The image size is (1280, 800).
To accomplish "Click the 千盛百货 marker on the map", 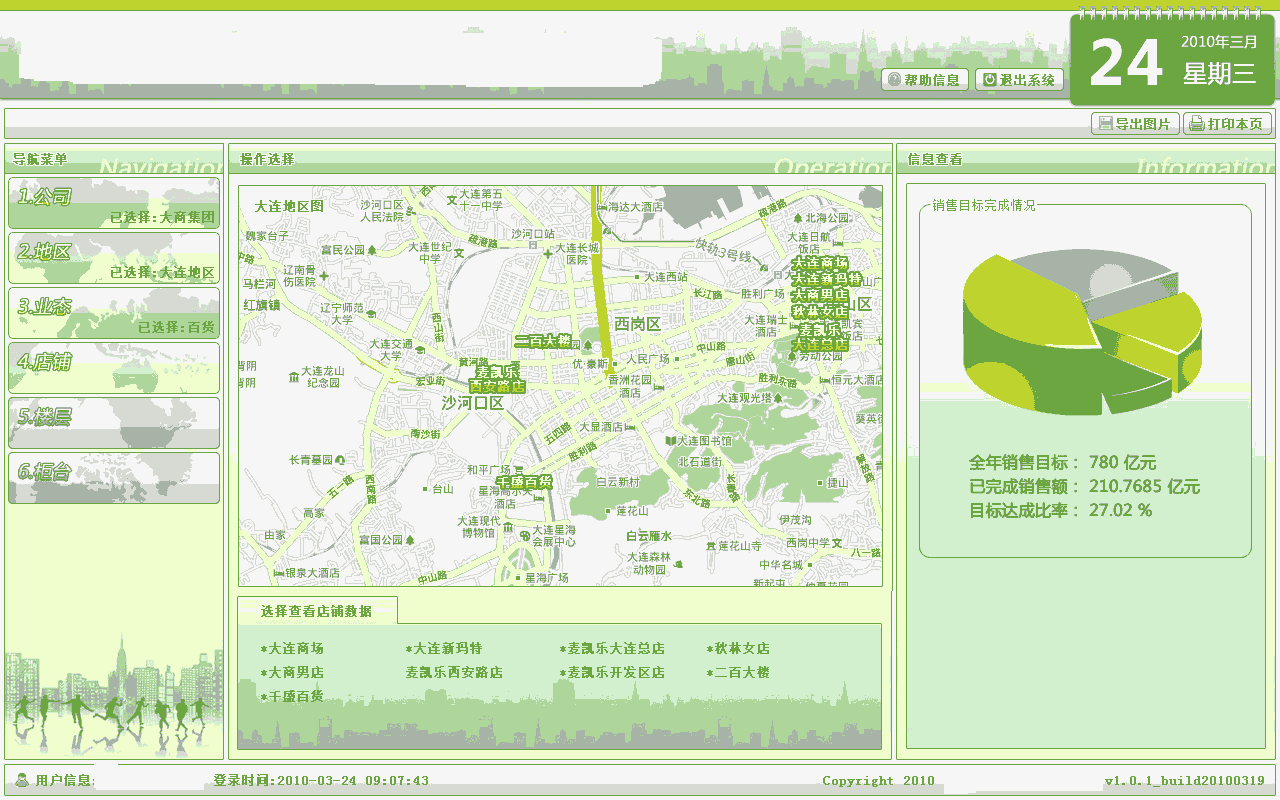I will click(525, 482).
